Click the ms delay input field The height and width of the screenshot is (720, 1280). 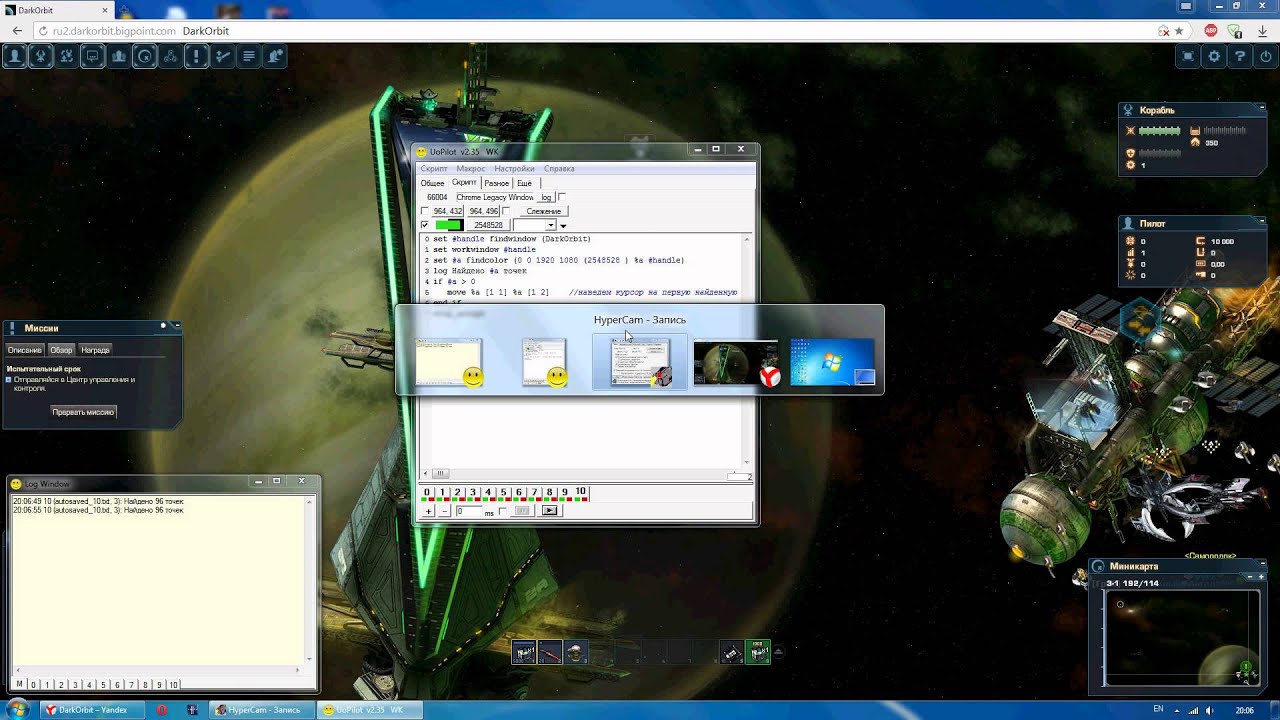469,511
